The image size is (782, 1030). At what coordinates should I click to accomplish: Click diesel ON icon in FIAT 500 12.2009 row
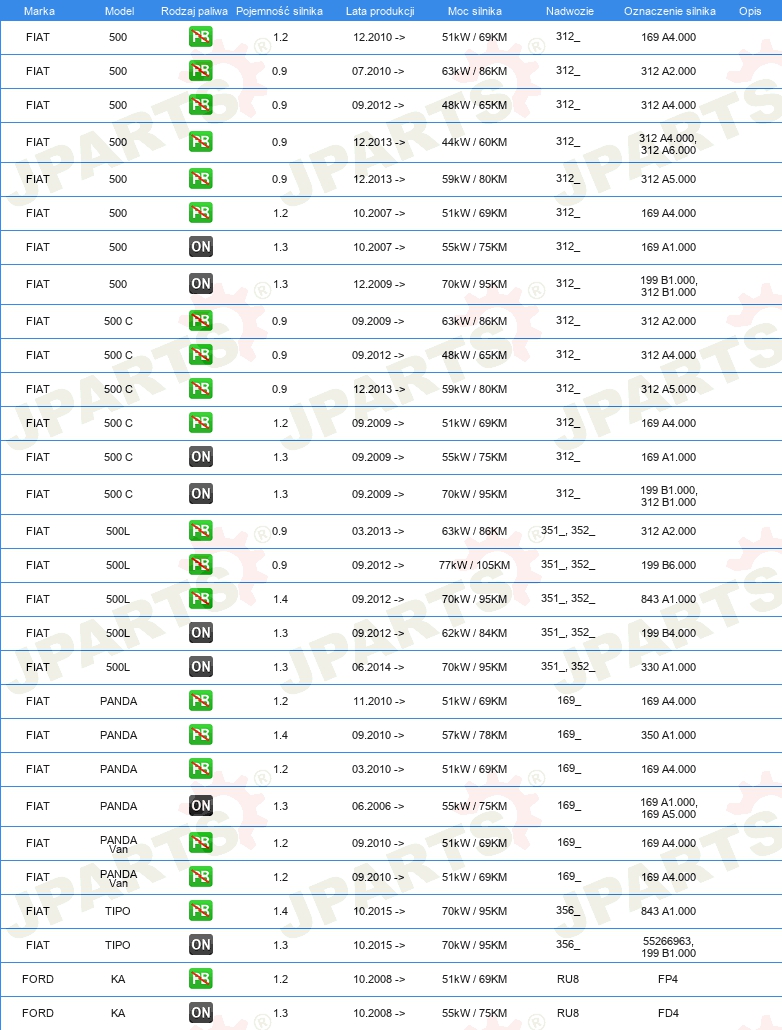200,284
